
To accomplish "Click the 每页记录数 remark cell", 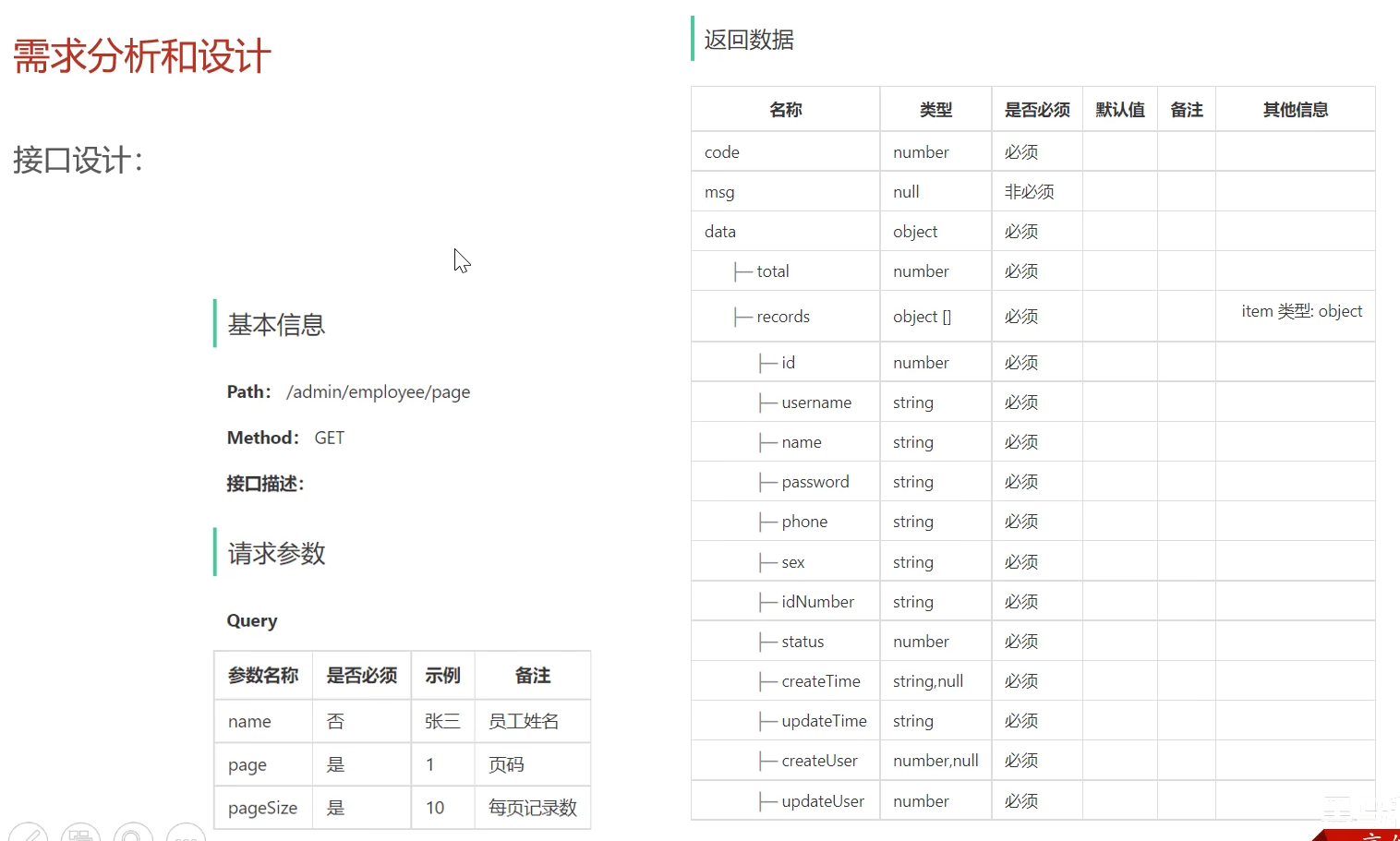I will tap(533, 808).
